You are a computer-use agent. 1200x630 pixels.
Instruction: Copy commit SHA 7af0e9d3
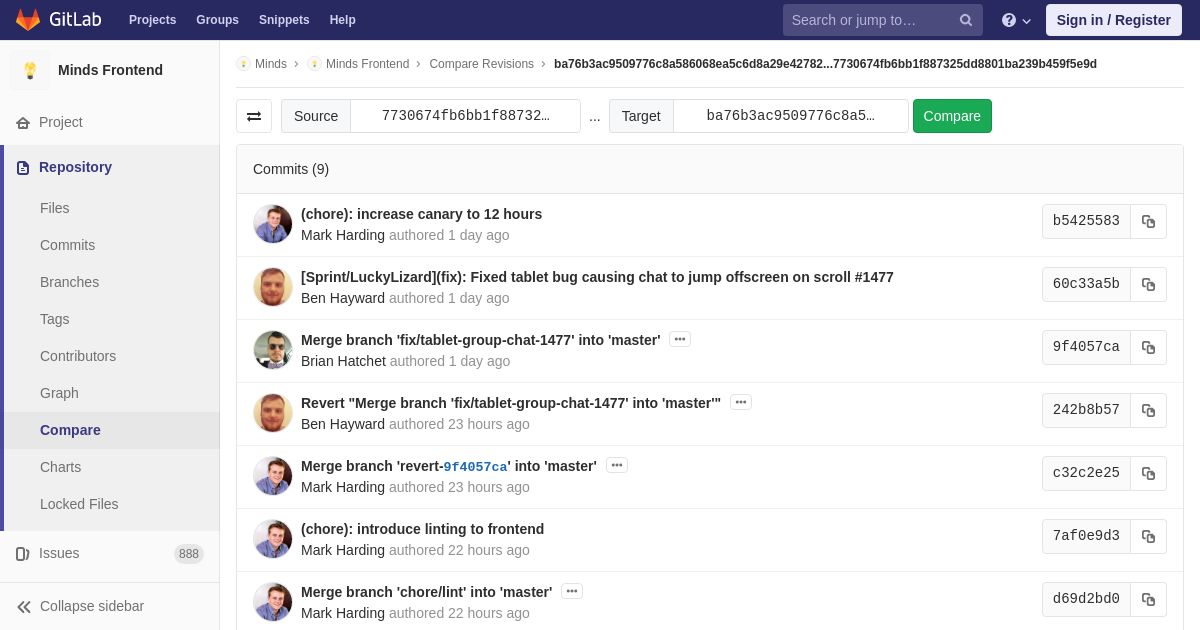pos(1148,537)
